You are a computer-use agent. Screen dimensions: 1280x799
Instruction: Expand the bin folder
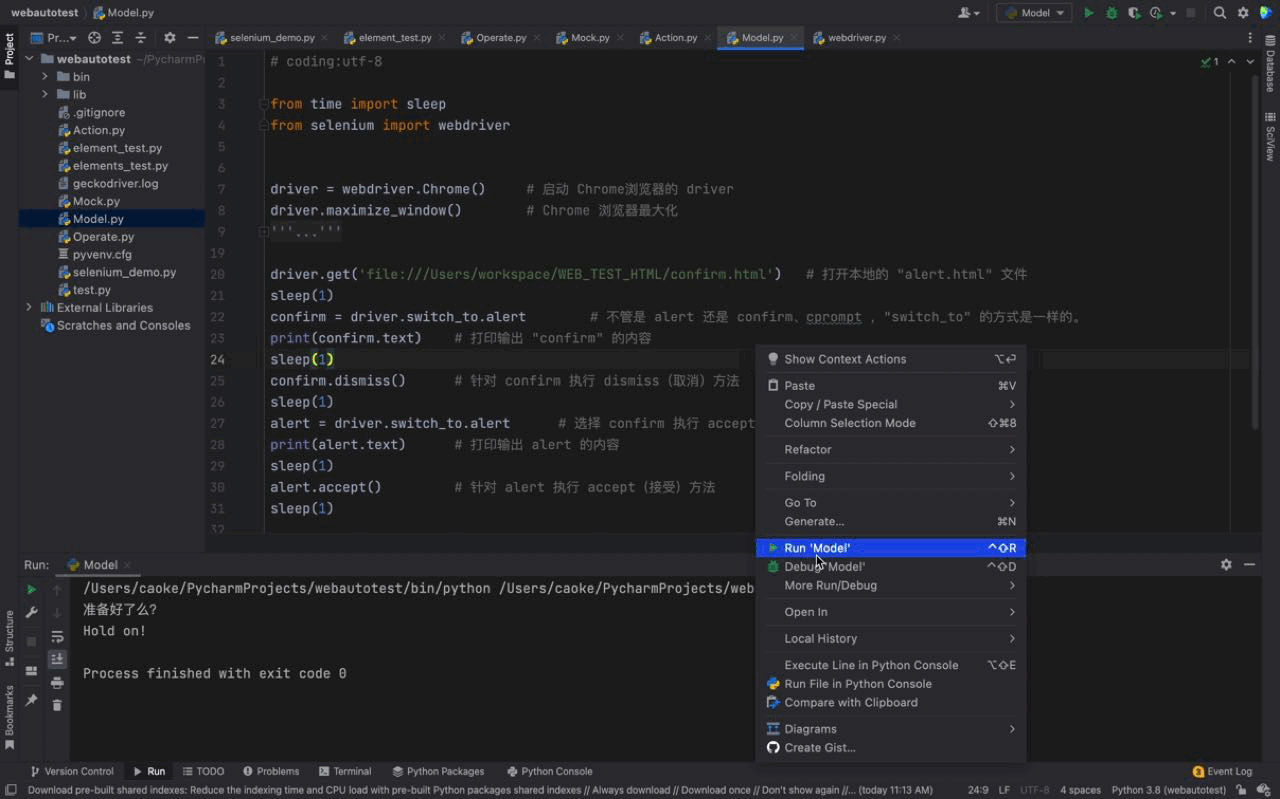[45, 77]
